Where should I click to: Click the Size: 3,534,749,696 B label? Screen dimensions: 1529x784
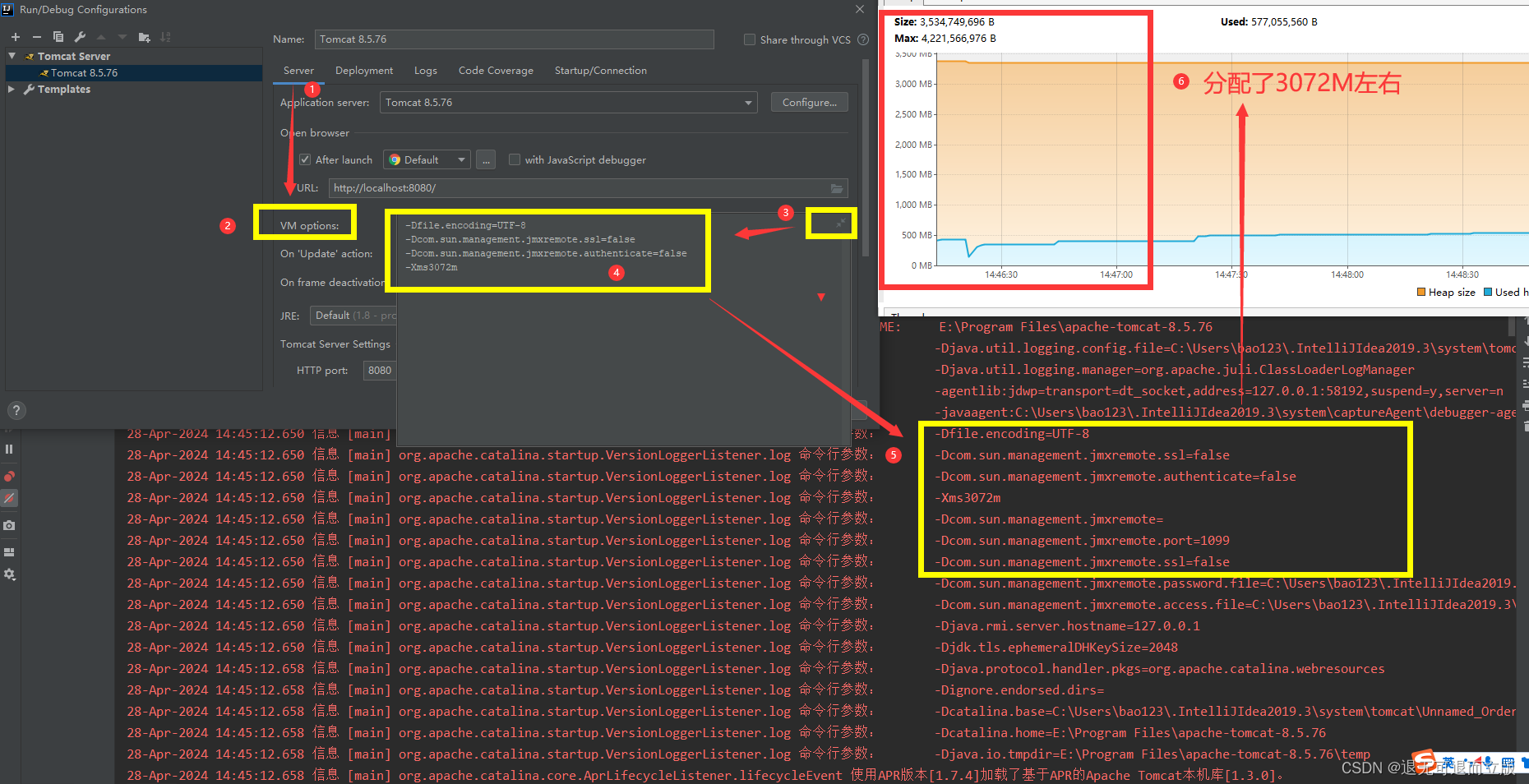945,22
